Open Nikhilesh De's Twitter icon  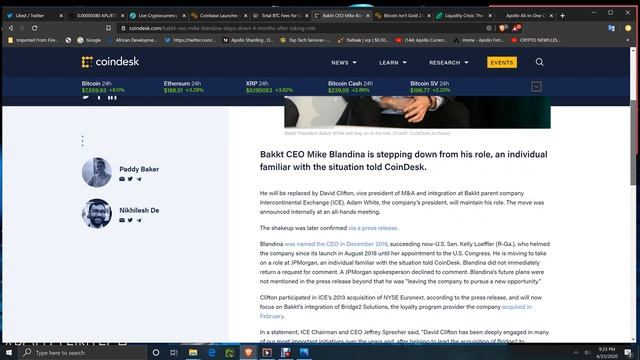[x=130, y=220]
